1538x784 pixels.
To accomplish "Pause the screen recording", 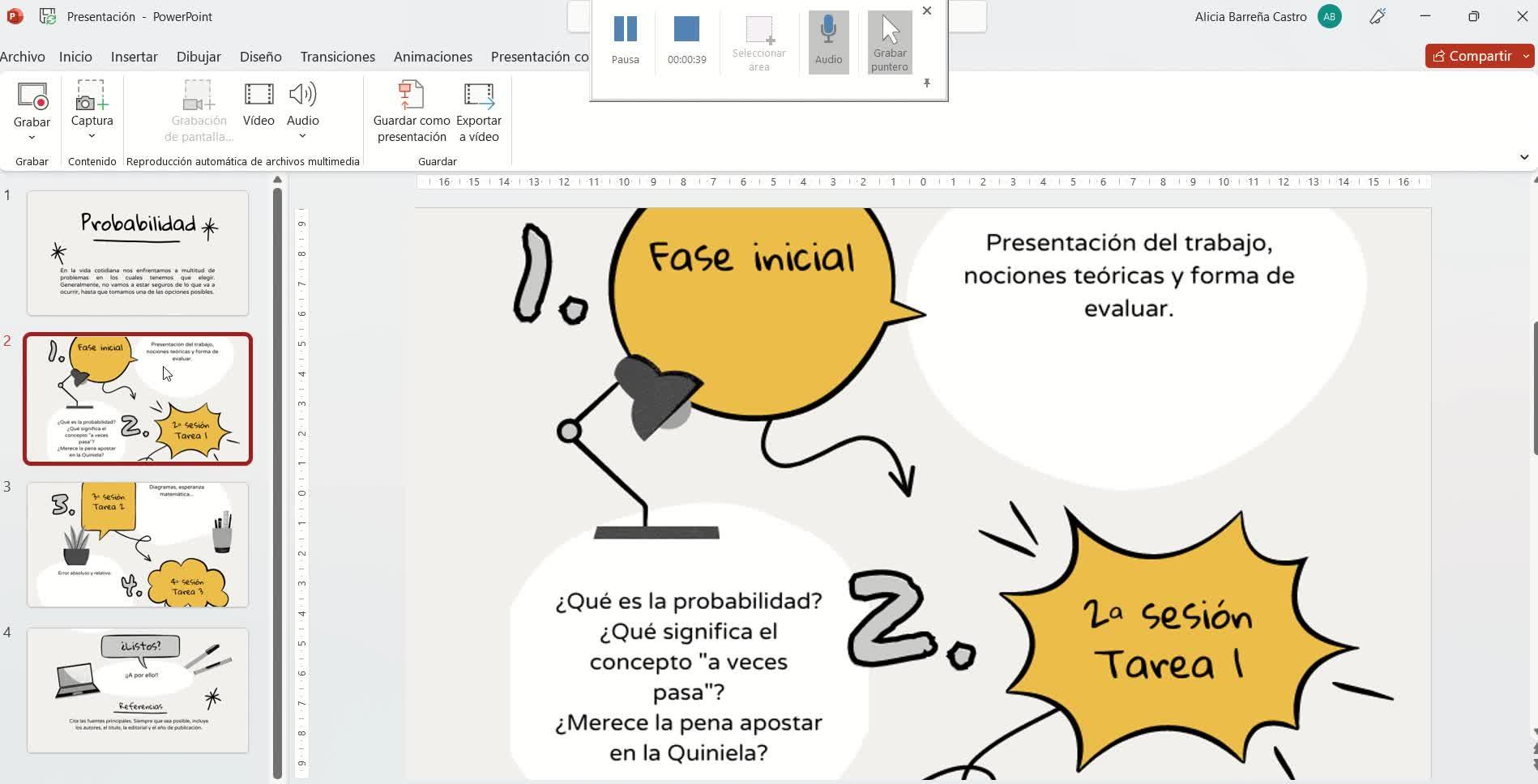I will [625, 40].
